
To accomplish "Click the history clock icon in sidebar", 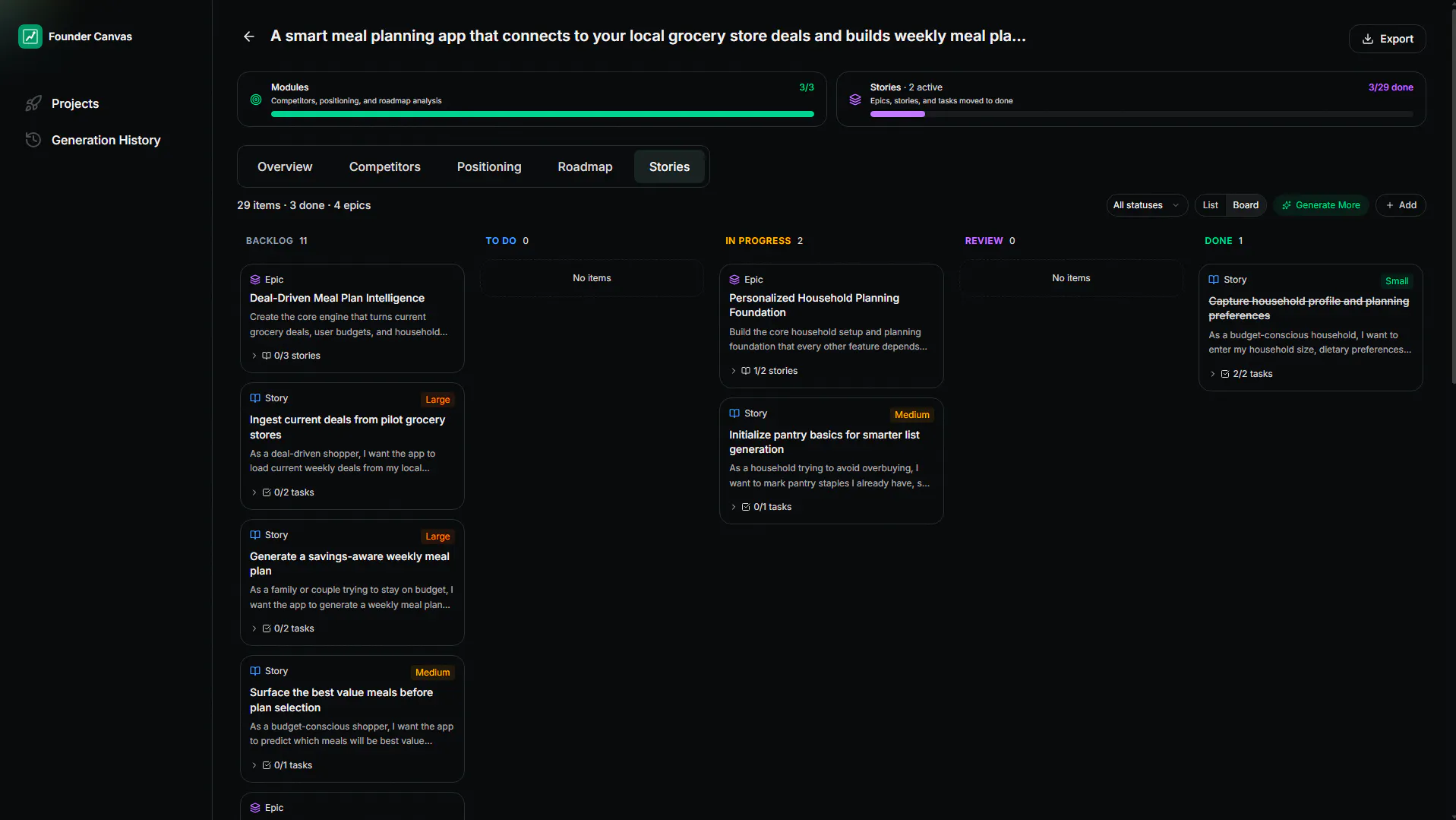I will click(33, 140).
